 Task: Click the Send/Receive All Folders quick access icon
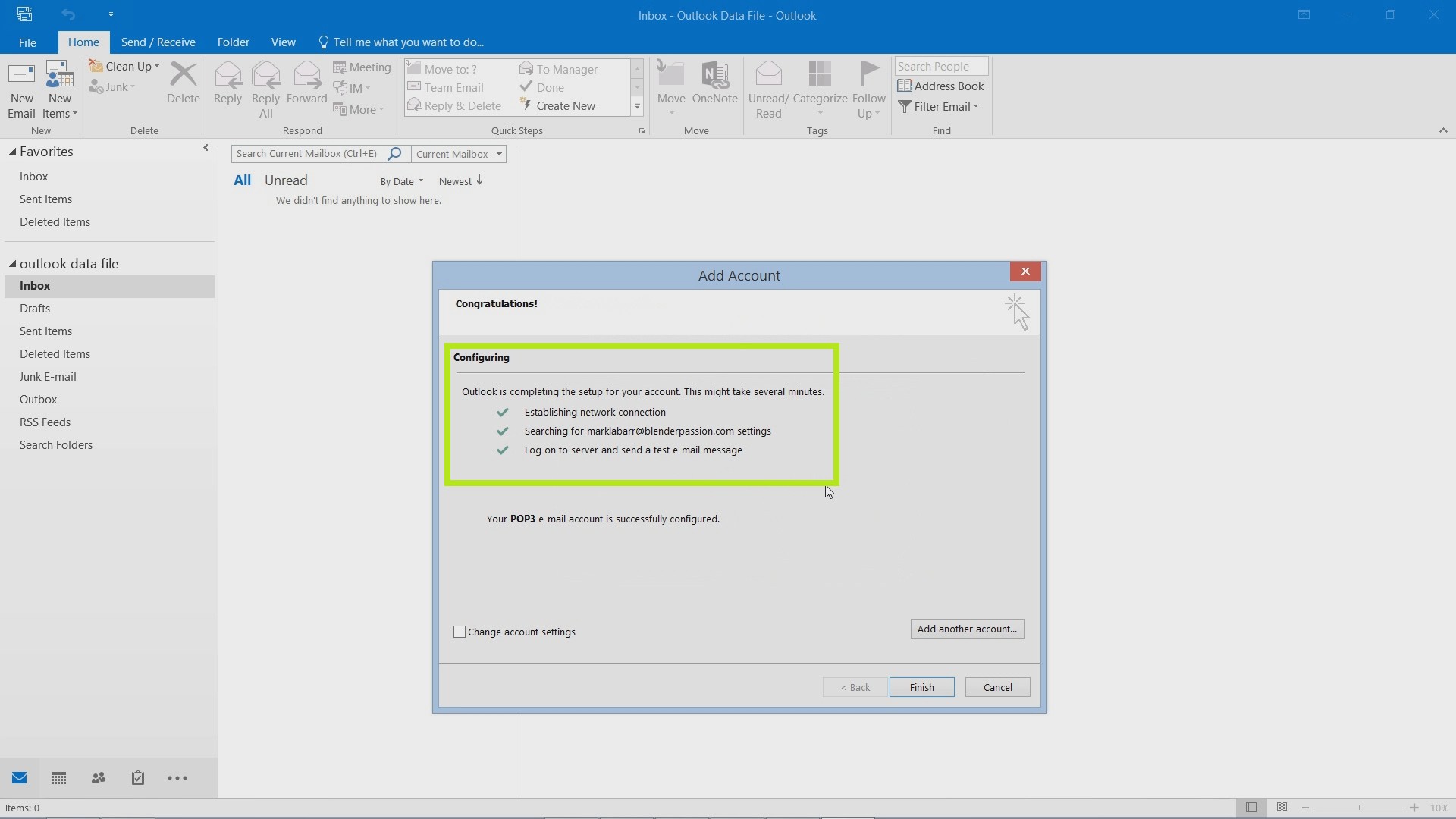pyautogui.click(x=24, y=14)
